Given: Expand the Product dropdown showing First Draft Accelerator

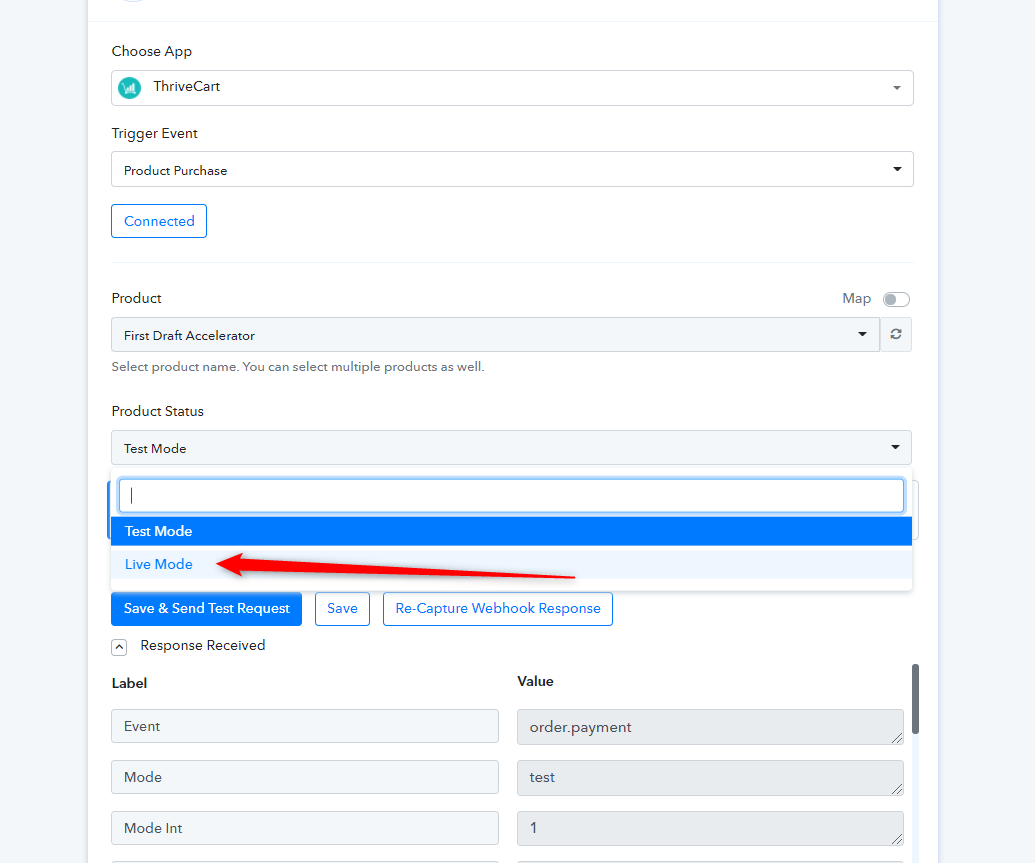Looking at the screenshot, I should click(x=495, y=335).
